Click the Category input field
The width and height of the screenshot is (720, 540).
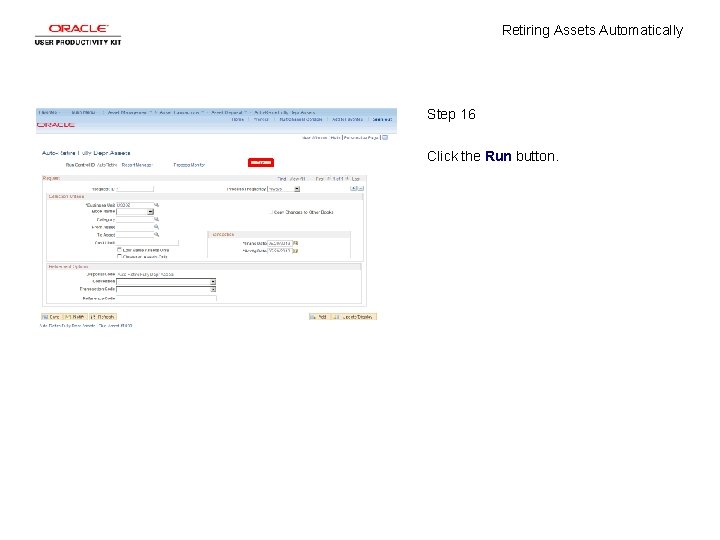[135, 219]
